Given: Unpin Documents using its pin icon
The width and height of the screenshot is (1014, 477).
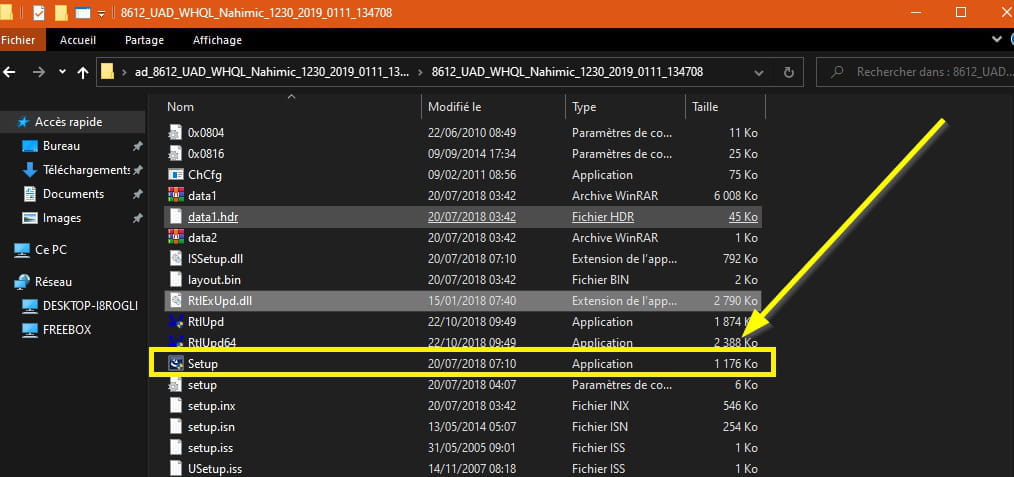Looking at the screenshot, I should click(x=137, y=195).
